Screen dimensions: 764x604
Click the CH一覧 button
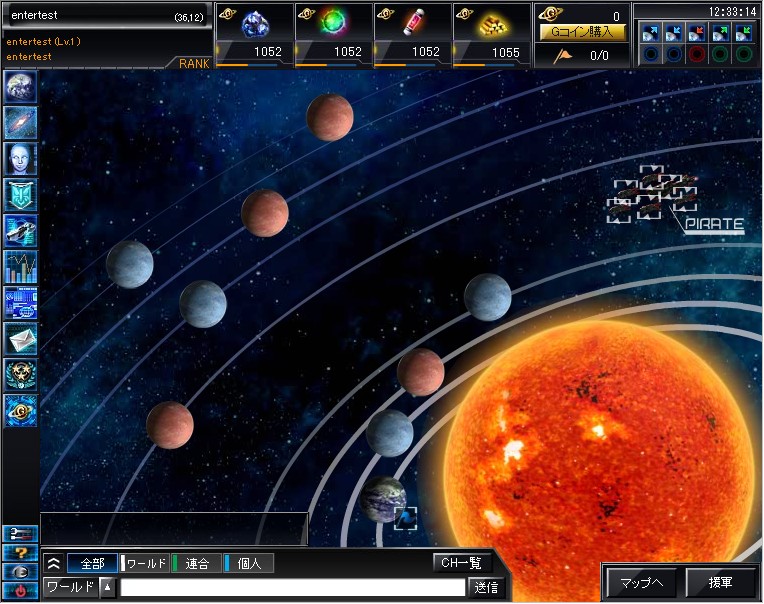(461, 563)
